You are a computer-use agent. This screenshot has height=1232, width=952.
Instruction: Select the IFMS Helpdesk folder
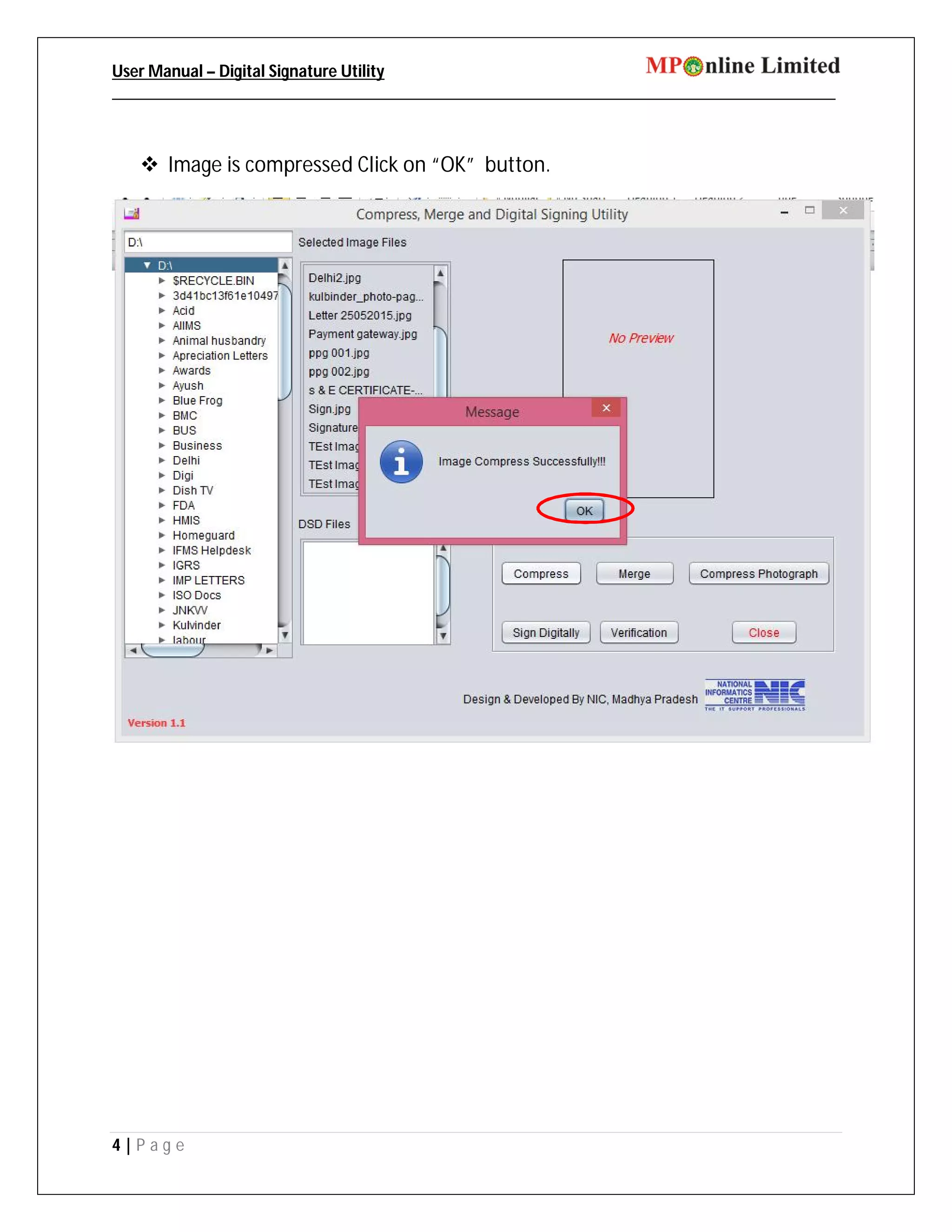pyautogui.click(x=212, y=550)
